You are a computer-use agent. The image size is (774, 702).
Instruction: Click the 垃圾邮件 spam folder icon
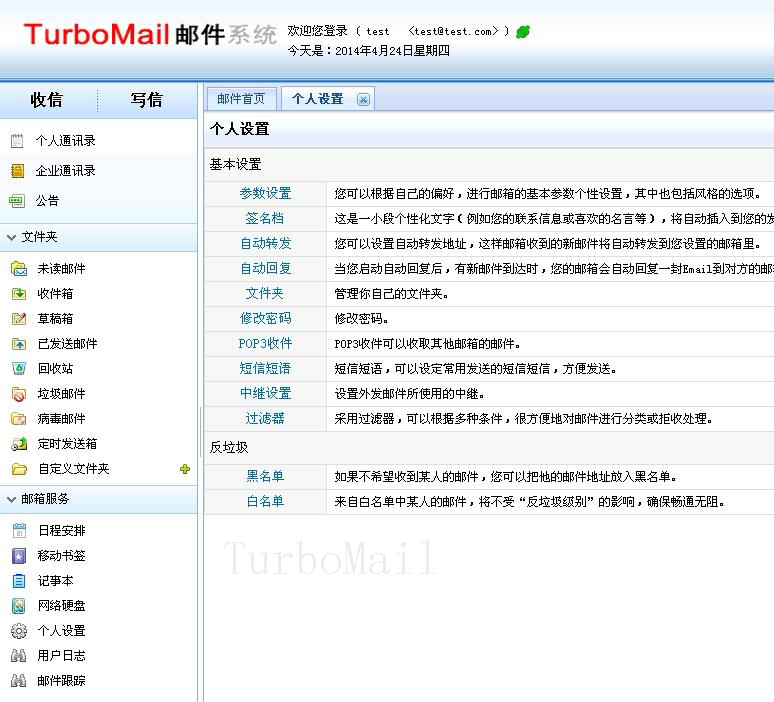pyautogui.click(x=19, y=394)
